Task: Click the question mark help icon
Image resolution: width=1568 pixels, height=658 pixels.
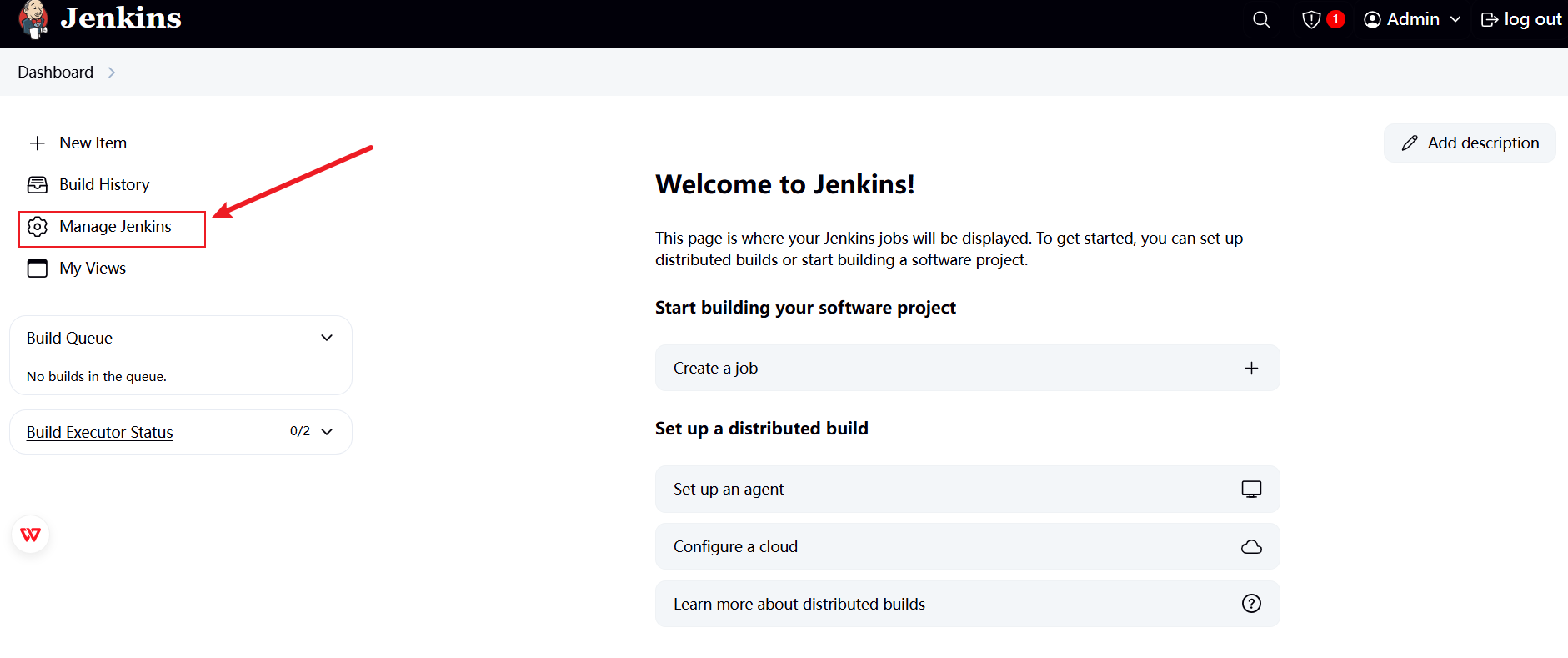Action: tap(1251, 604)
